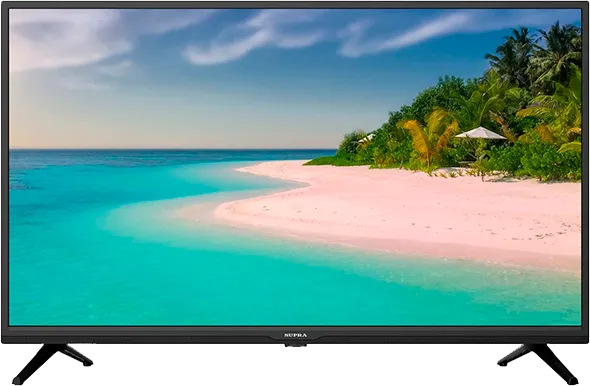Click the small second umbrella among the bushes
This screenshot has height=386, width=590.
(x=366, y=138)
